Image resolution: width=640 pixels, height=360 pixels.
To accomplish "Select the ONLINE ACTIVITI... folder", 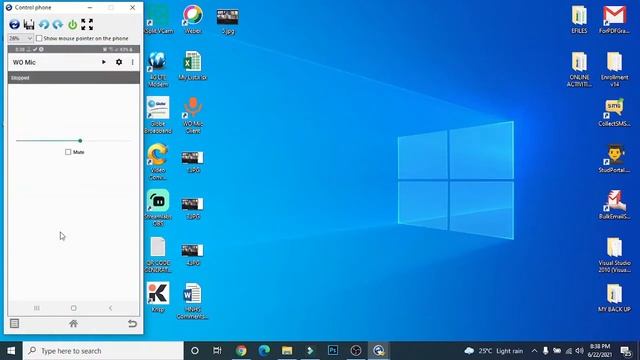I will [579, 69].
